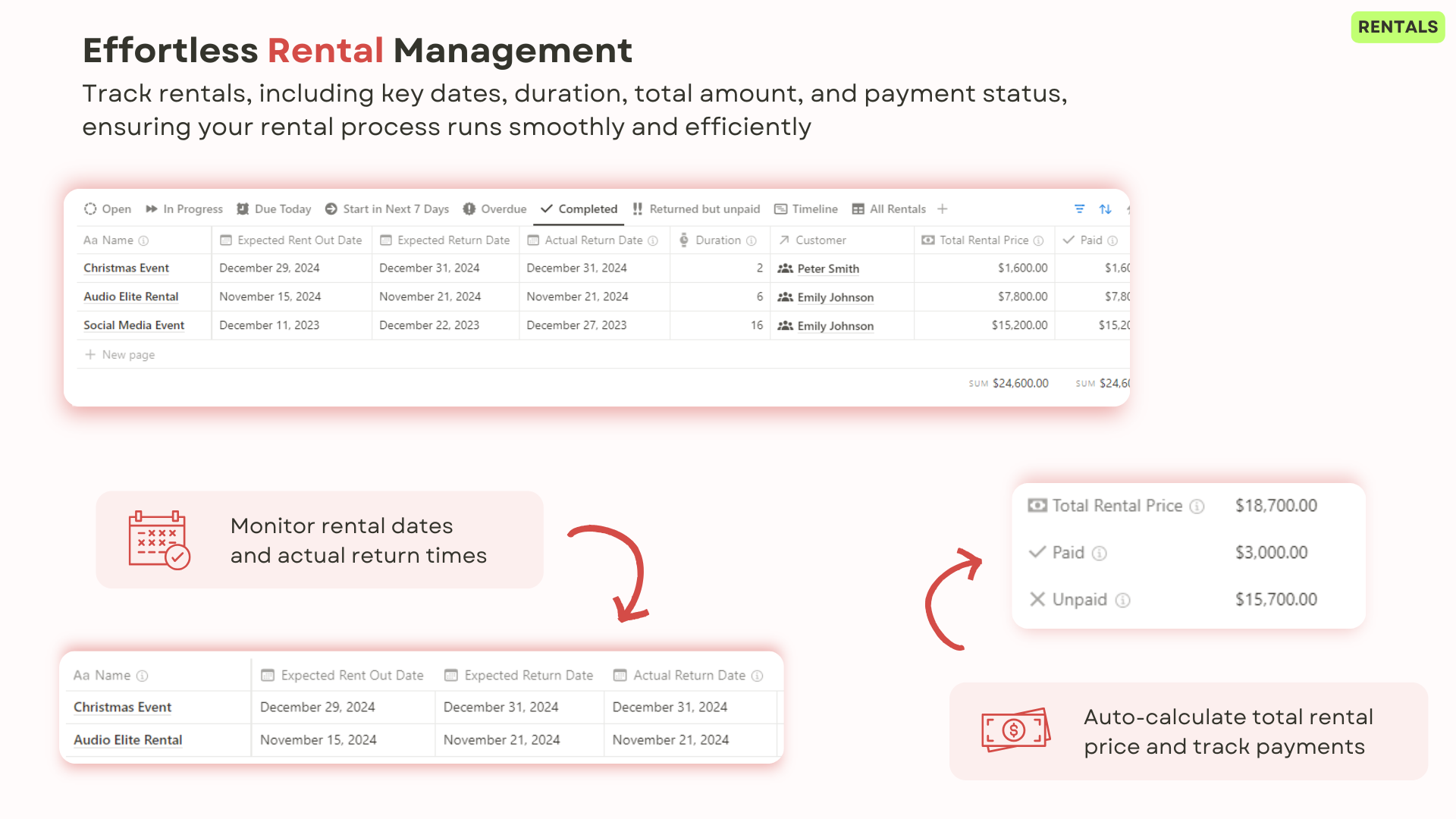This screenshot has height=819, width=1456.
Task: Select the filter icon above the table
Action: point(1079,209)
